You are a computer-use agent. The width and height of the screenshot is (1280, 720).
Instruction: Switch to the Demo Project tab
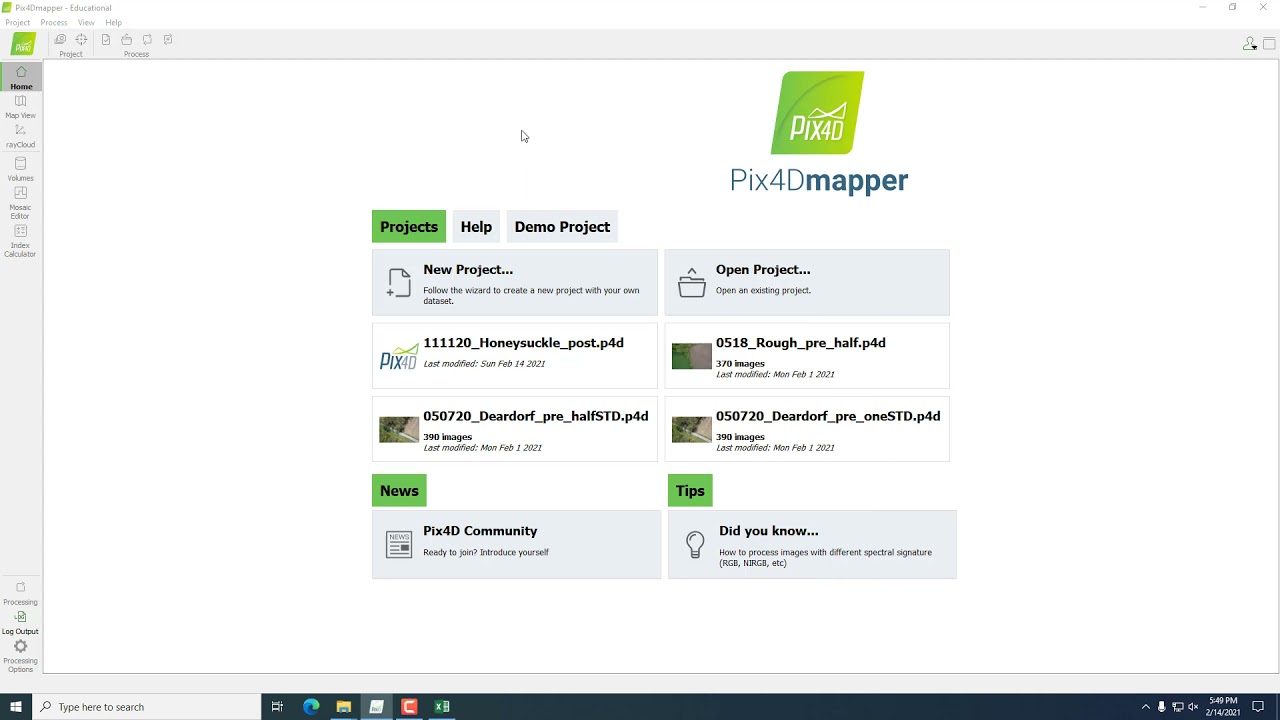tap(562, 227)
